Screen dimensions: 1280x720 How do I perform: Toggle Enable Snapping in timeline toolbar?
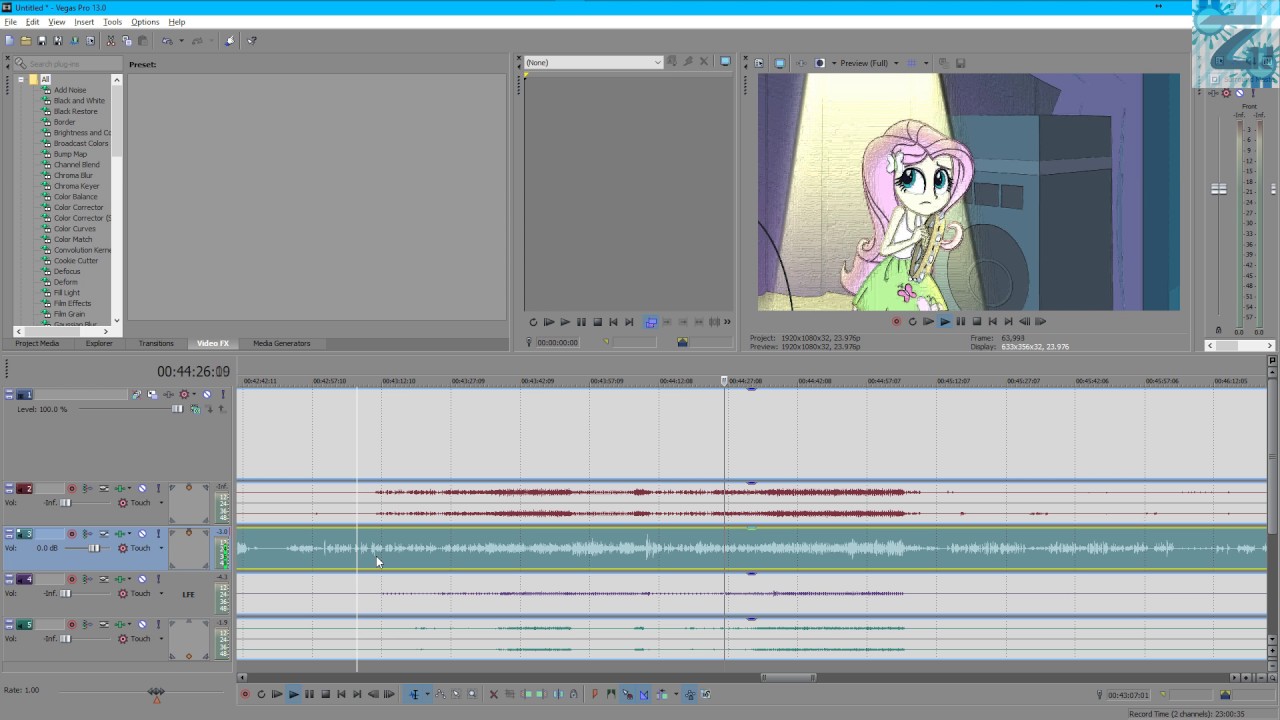click(x=628, y=694)
